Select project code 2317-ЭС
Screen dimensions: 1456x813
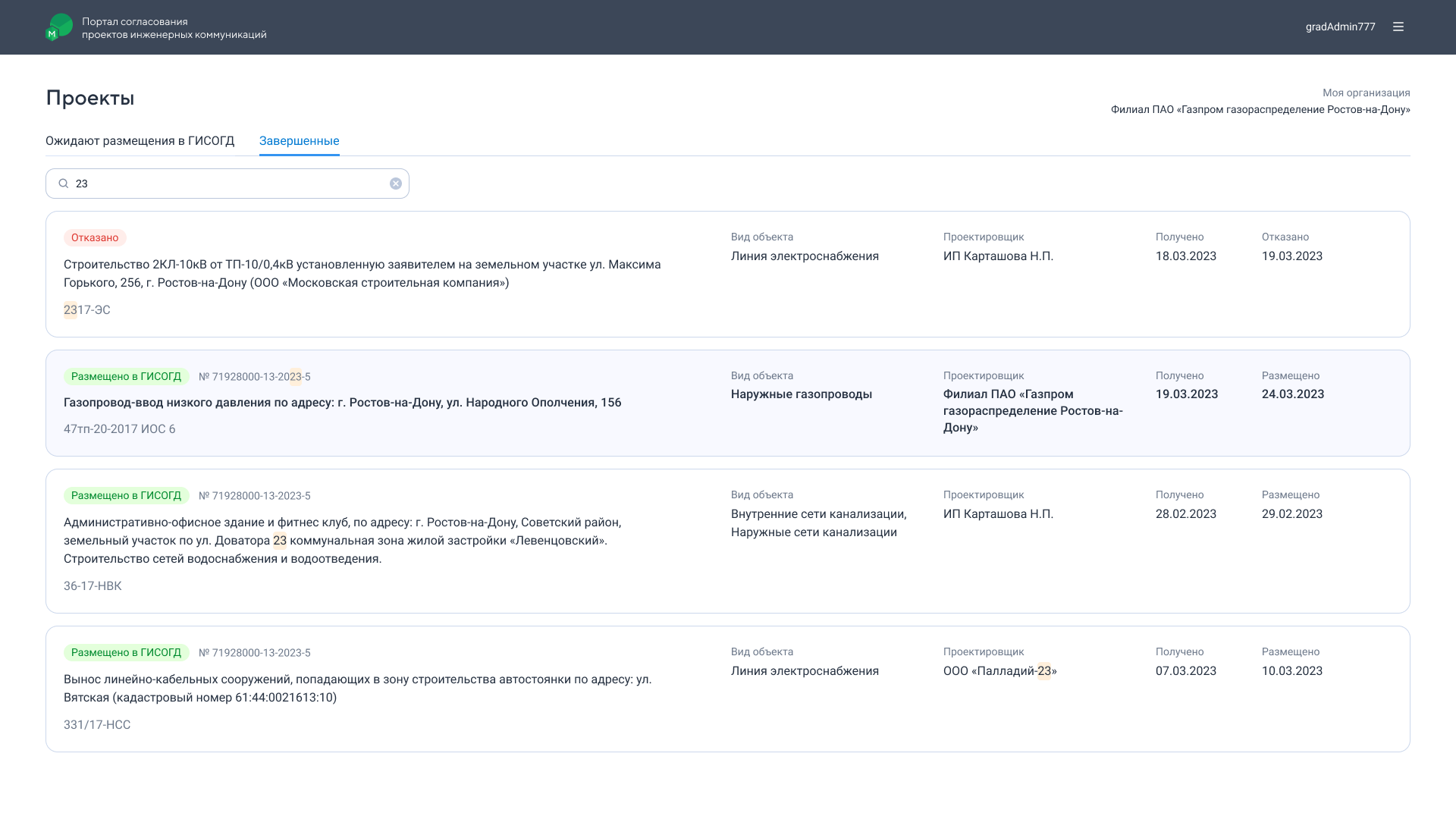(x=87, y=310)
